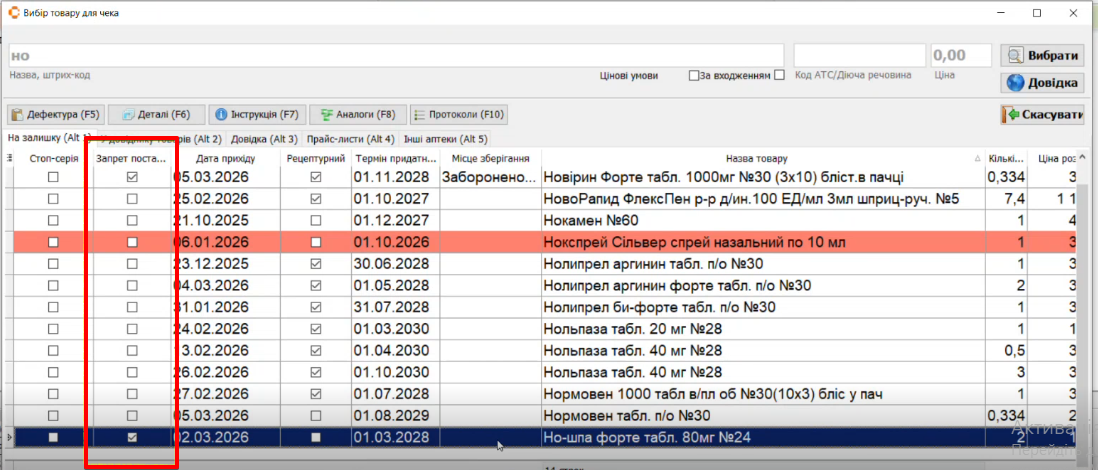Viewport: 1098px width, 473px height.
Task: Toggle Запрет поставки checkbox for Новірин Форте
Action: 133,177
